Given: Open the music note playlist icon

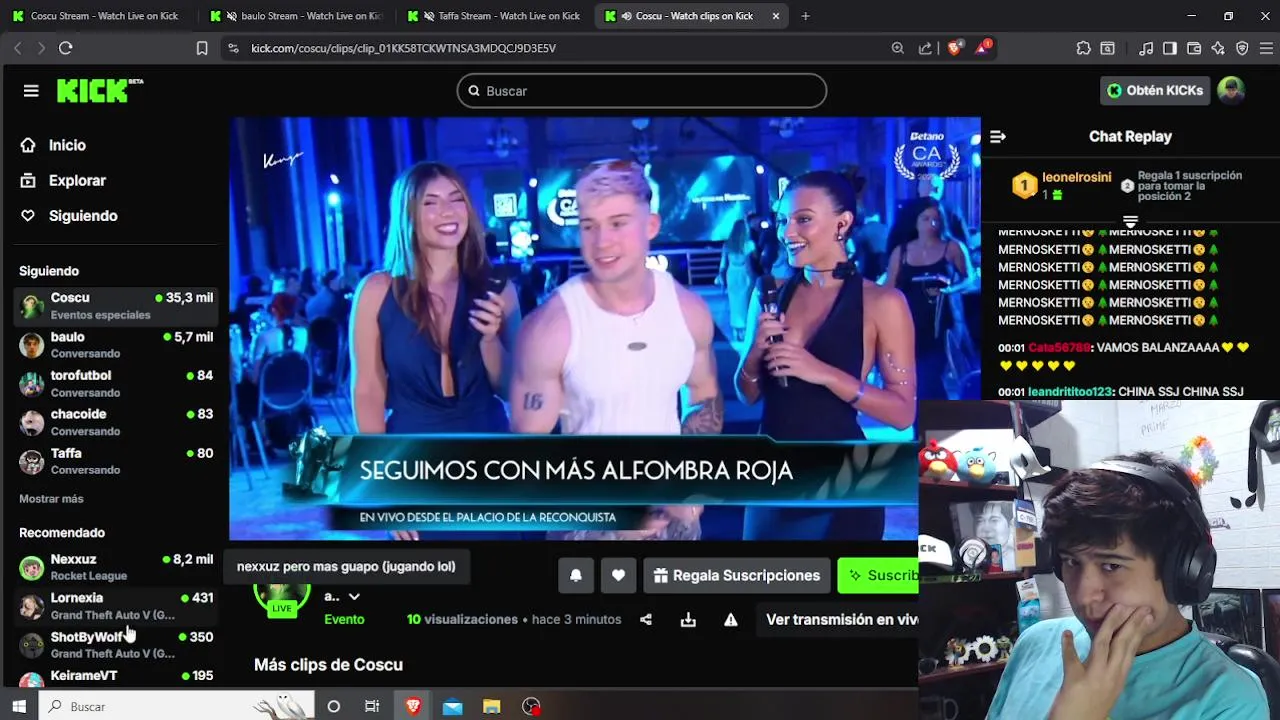Looking at the screenshot, I should pos(1146,48).
